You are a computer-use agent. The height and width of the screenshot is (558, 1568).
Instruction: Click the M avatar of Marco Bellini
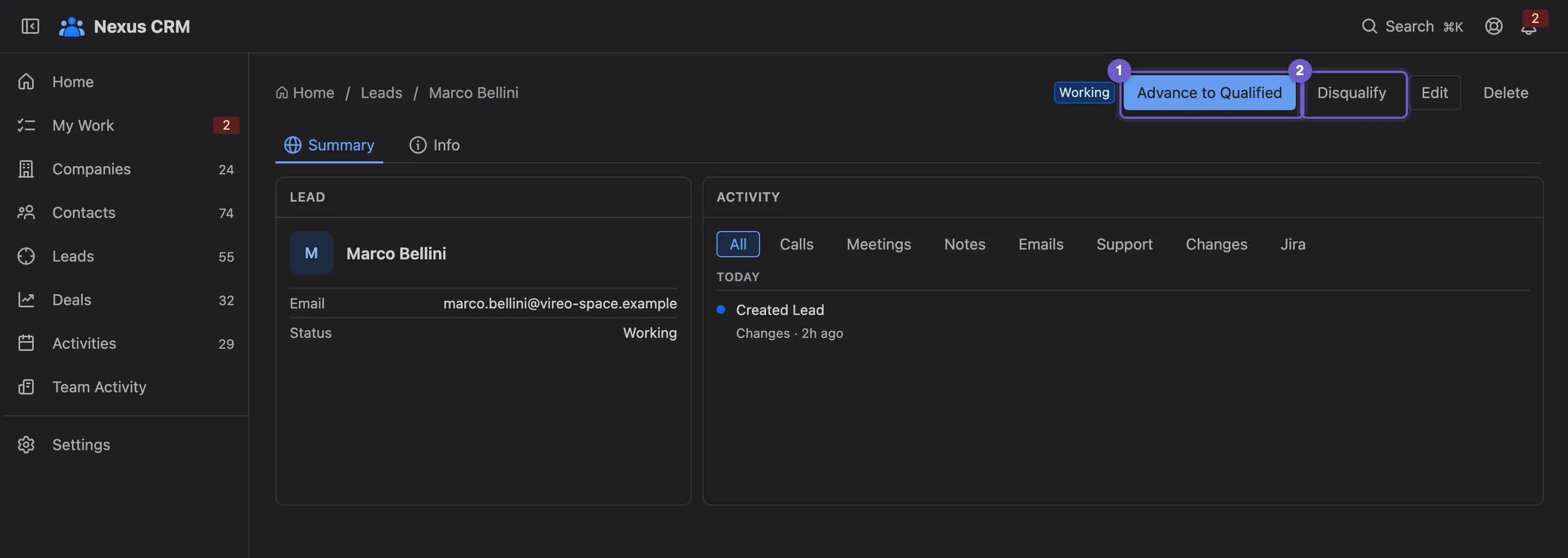point(311,253)
